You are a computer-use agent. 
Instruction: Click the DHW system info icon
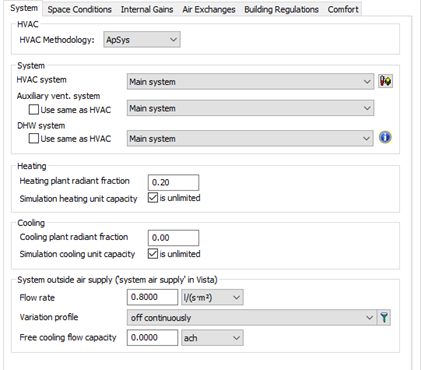click(x=385, y=137)
